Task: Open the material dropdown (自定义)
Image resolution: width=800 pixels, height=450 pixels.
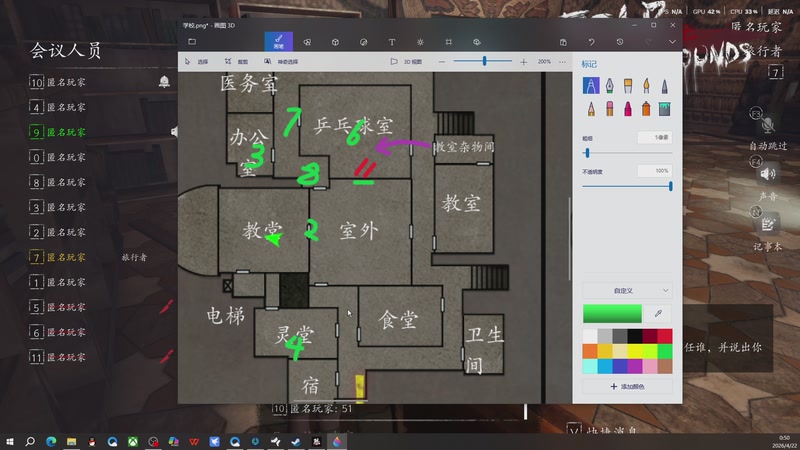Action: tap(627, 290)
